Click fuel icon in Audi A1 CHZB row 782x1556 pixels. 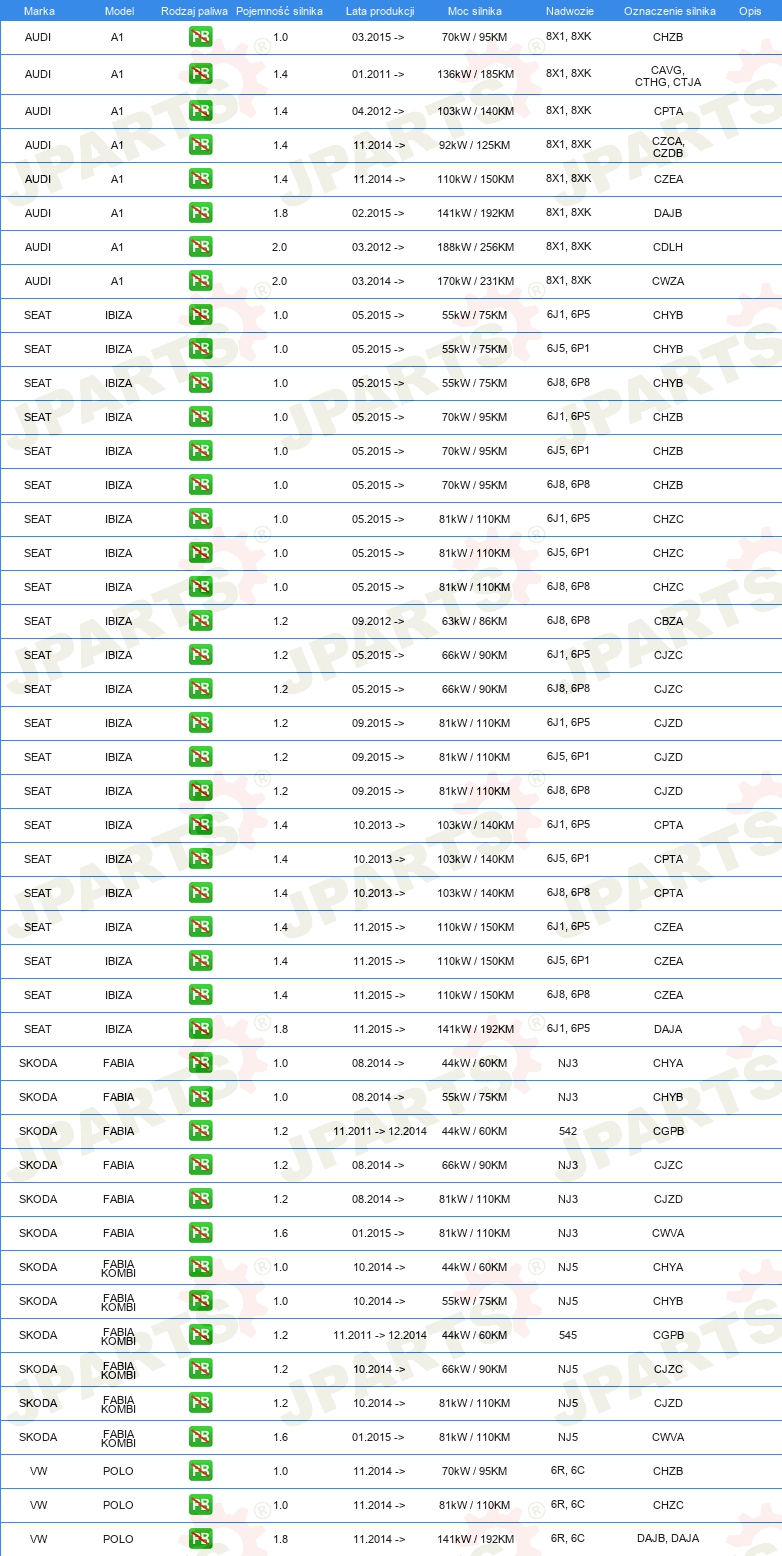200,37
